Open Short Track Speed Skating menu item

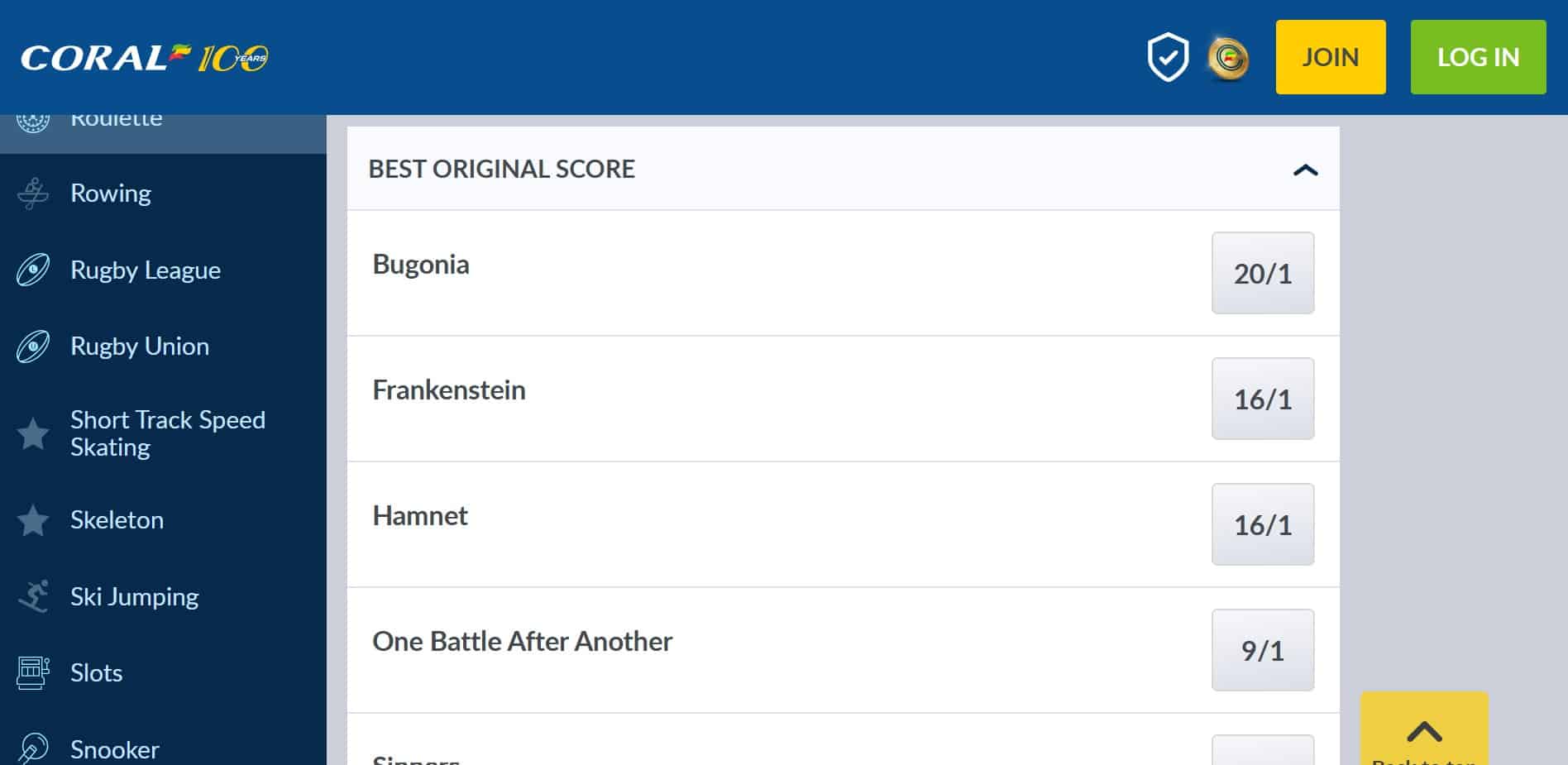point(167,433)
